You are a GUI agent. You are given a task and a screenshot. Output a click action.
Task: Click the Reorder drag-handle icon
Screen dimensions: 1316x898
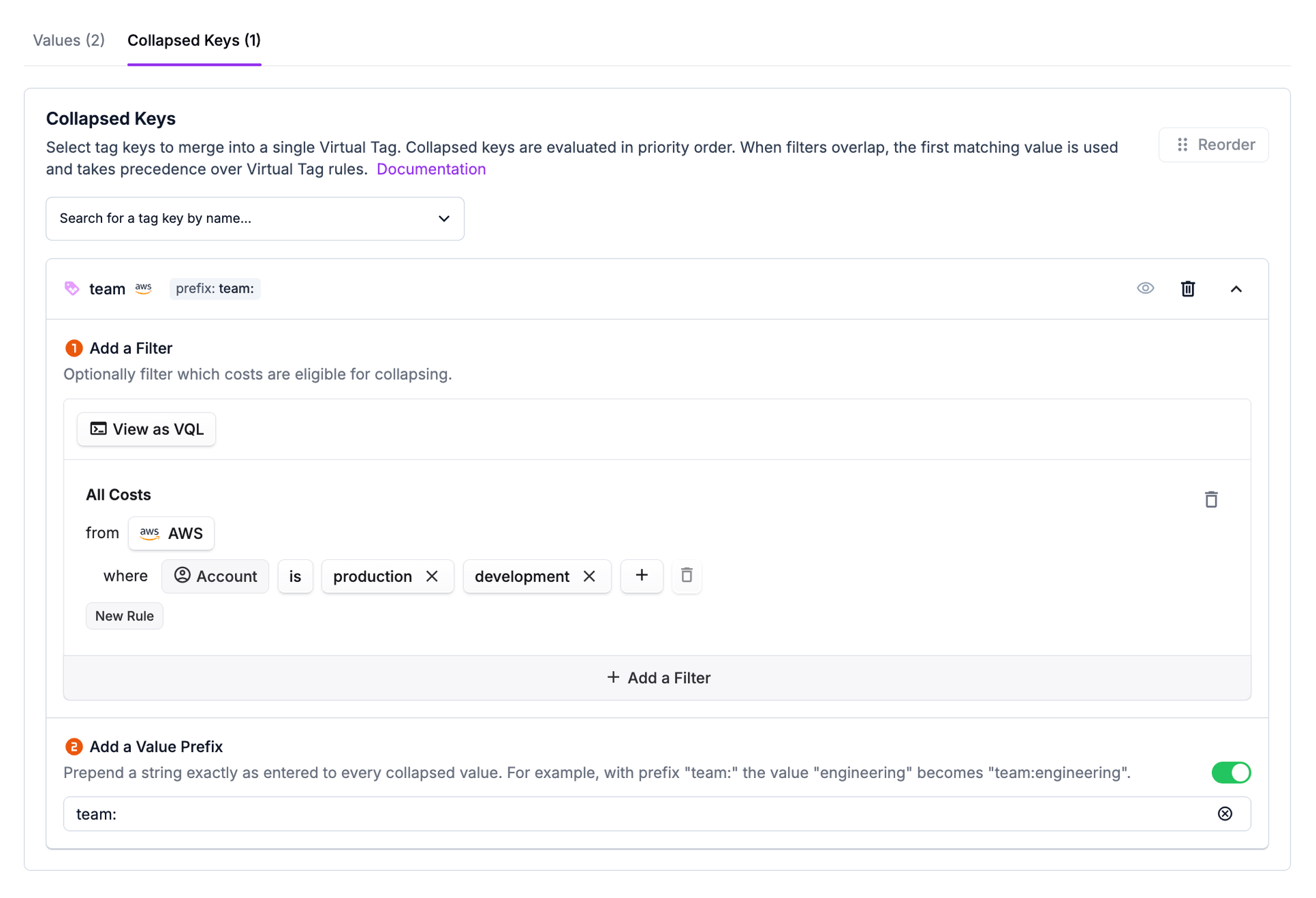click(1182, 145)
